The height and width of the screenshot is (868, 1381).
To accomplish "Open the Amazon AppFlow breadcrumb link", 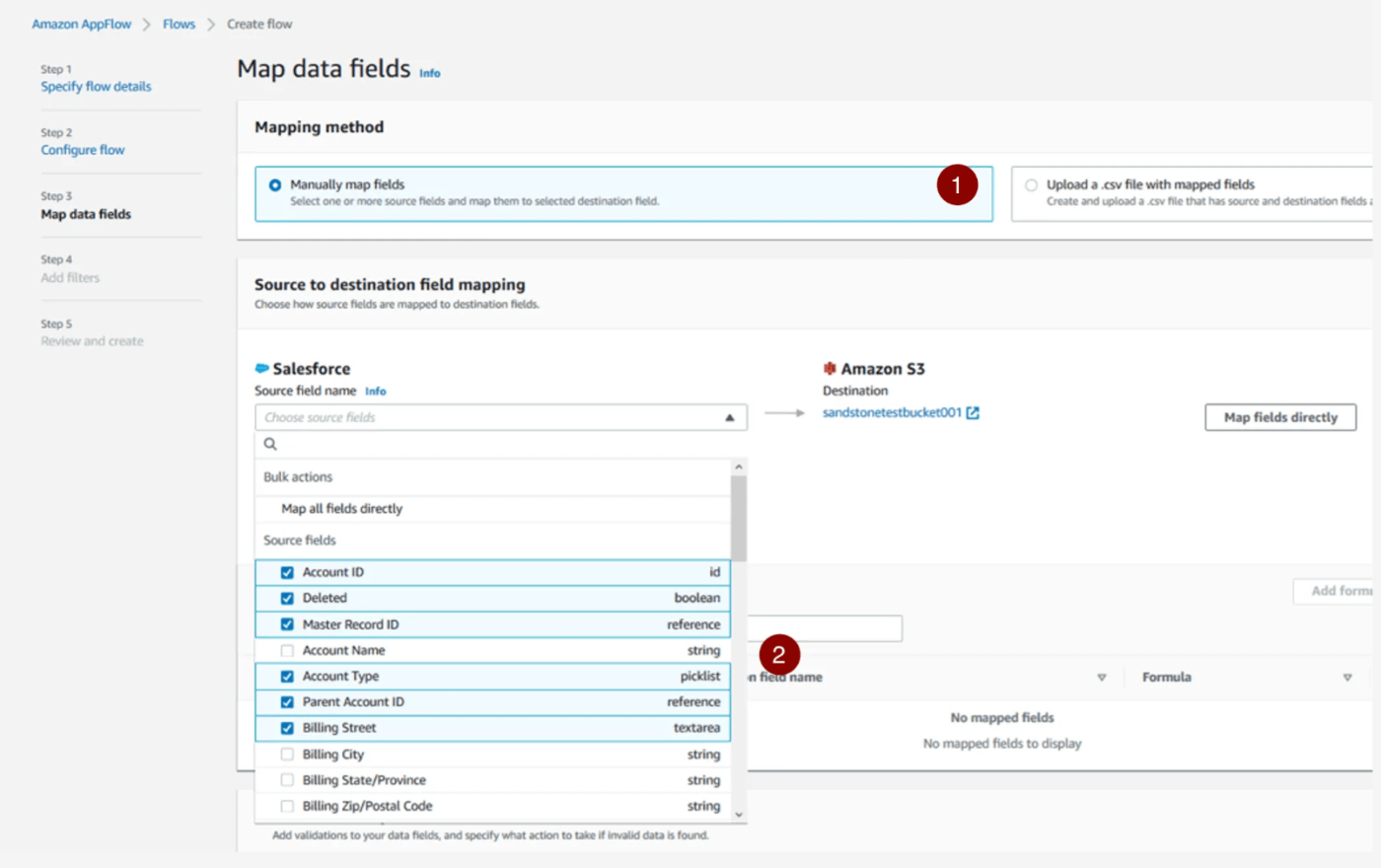I will [x=81, y=24].
